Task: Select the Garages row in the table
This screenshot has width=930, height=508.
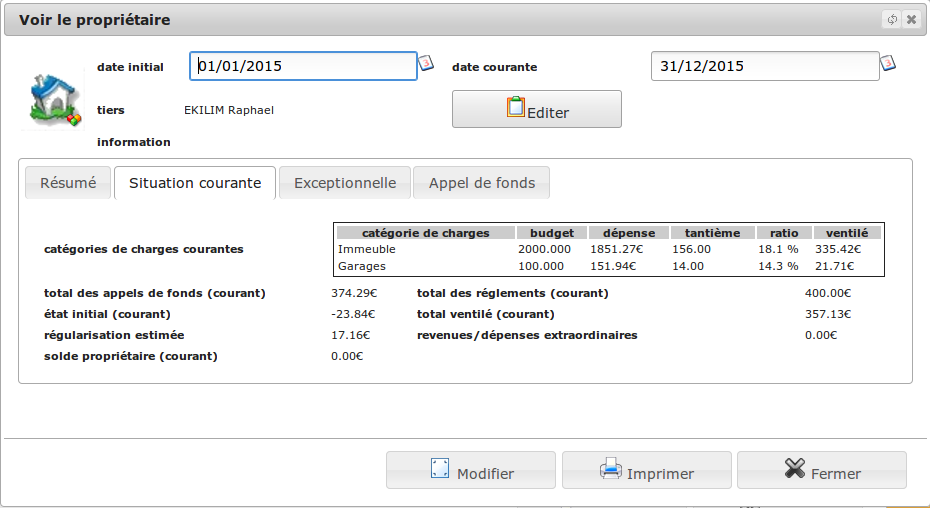Action: tap(362, 266)
